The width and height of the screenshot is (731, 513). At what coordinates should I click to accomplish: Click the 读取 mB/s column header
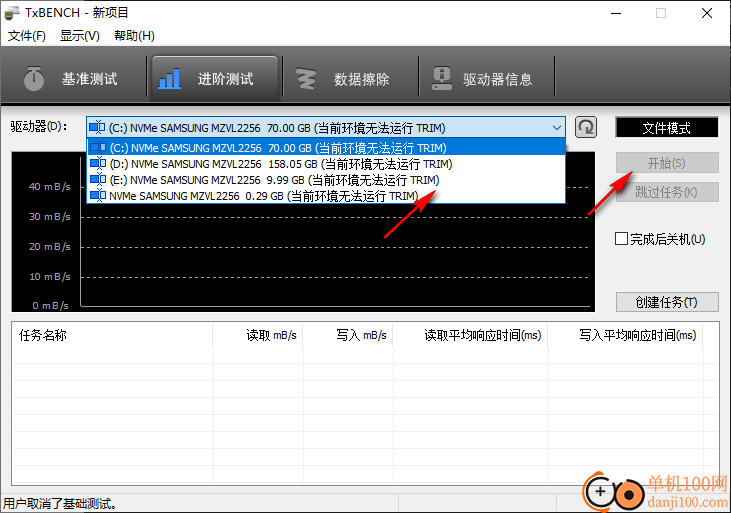258,335
